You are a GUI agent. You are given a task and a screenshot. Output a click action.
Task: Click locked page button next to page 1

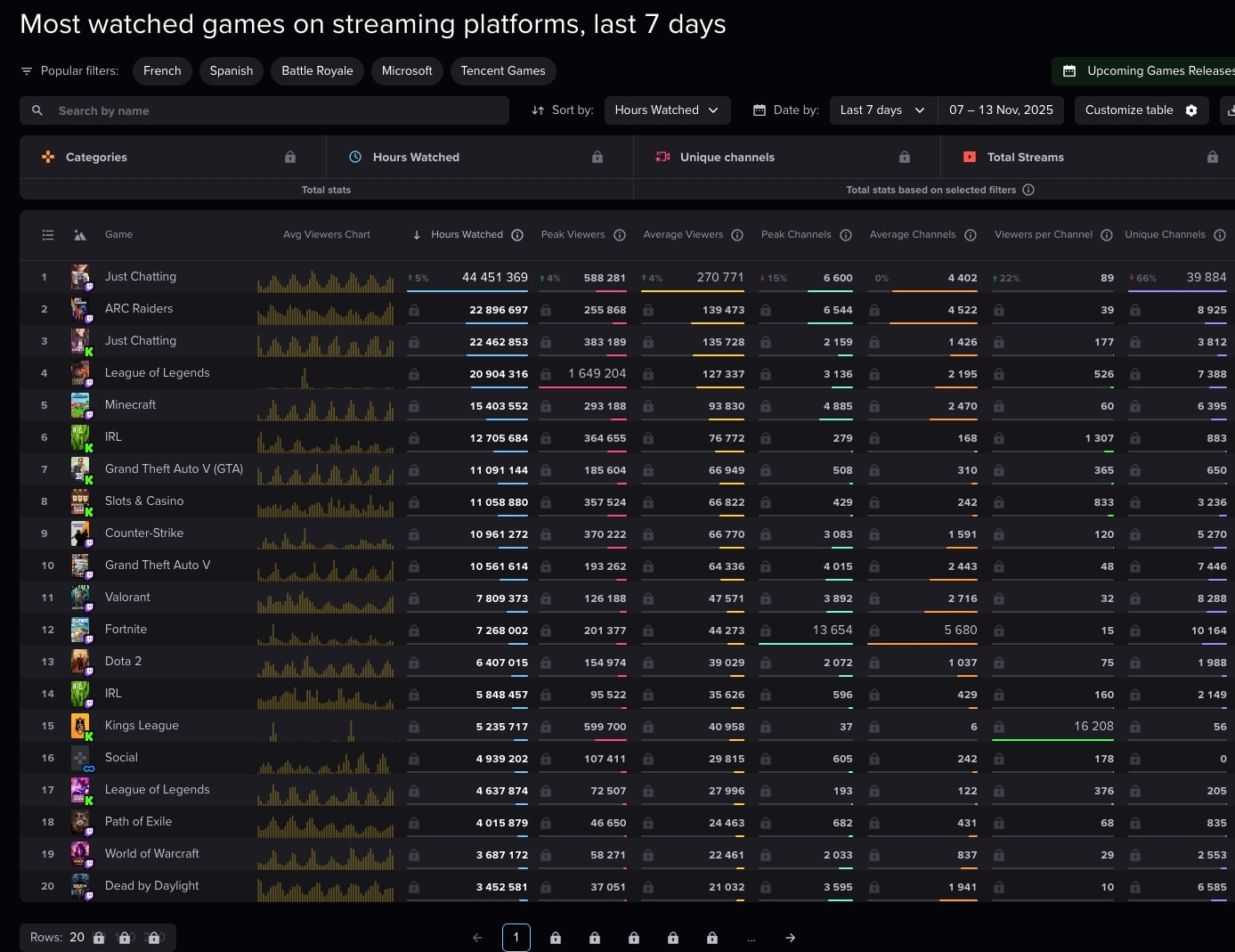(556, 938)
